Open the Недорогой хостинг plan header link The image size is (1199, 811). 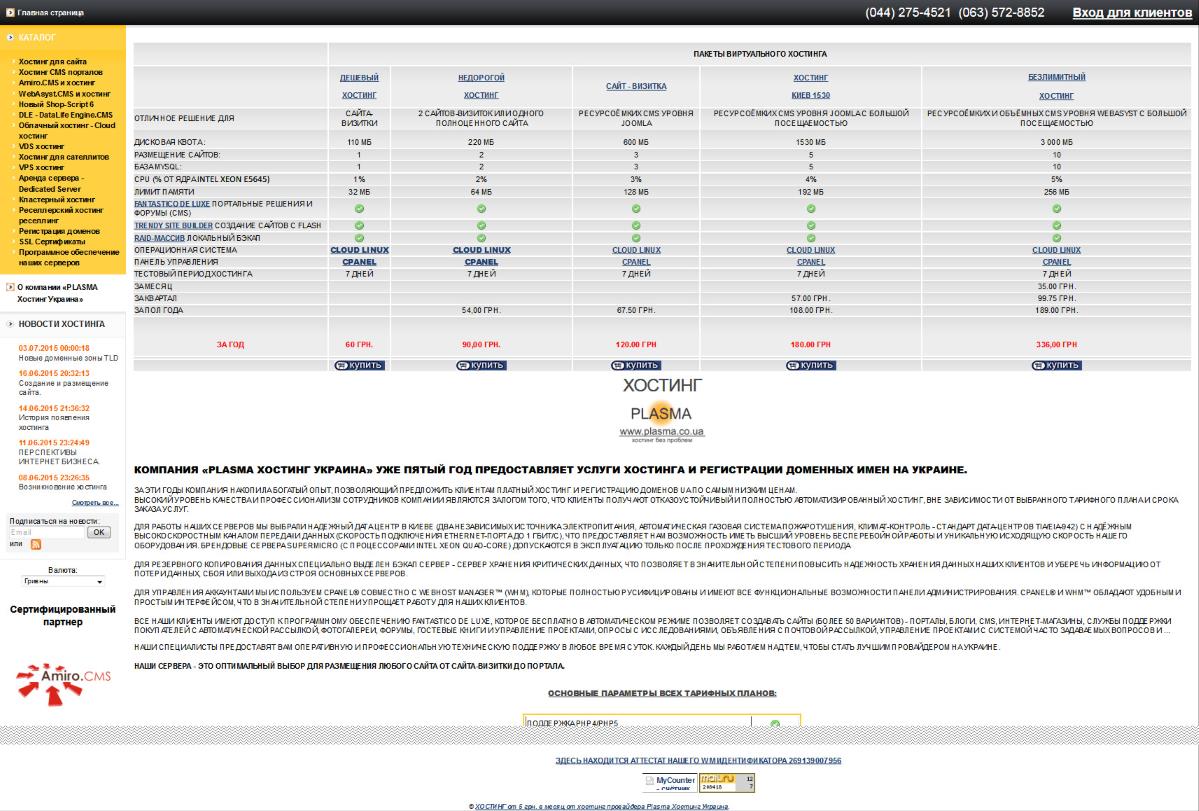481,86
